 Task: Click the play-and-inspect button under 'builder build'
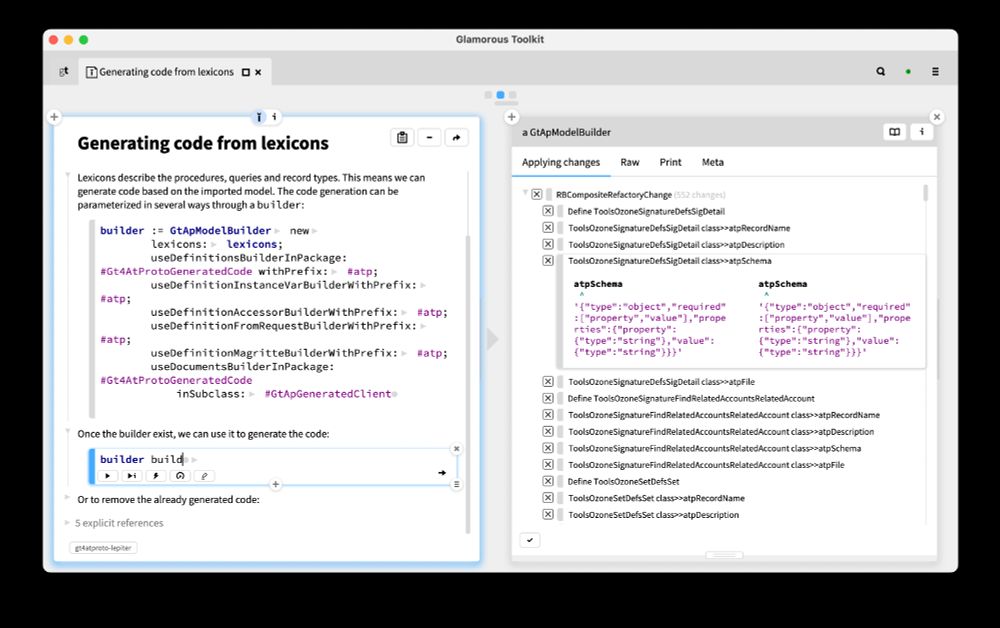pyautogui.click(x=132, y=476)
